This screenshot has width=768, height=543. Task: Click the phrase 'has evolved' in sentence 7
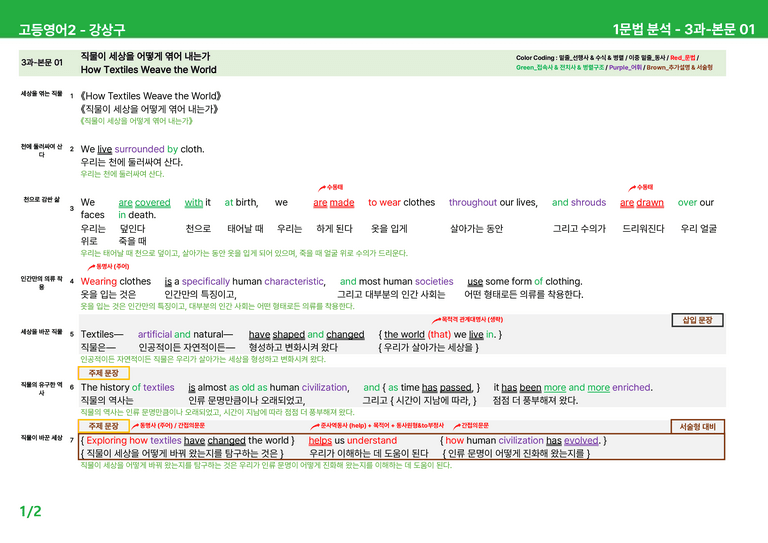point(572,441)
